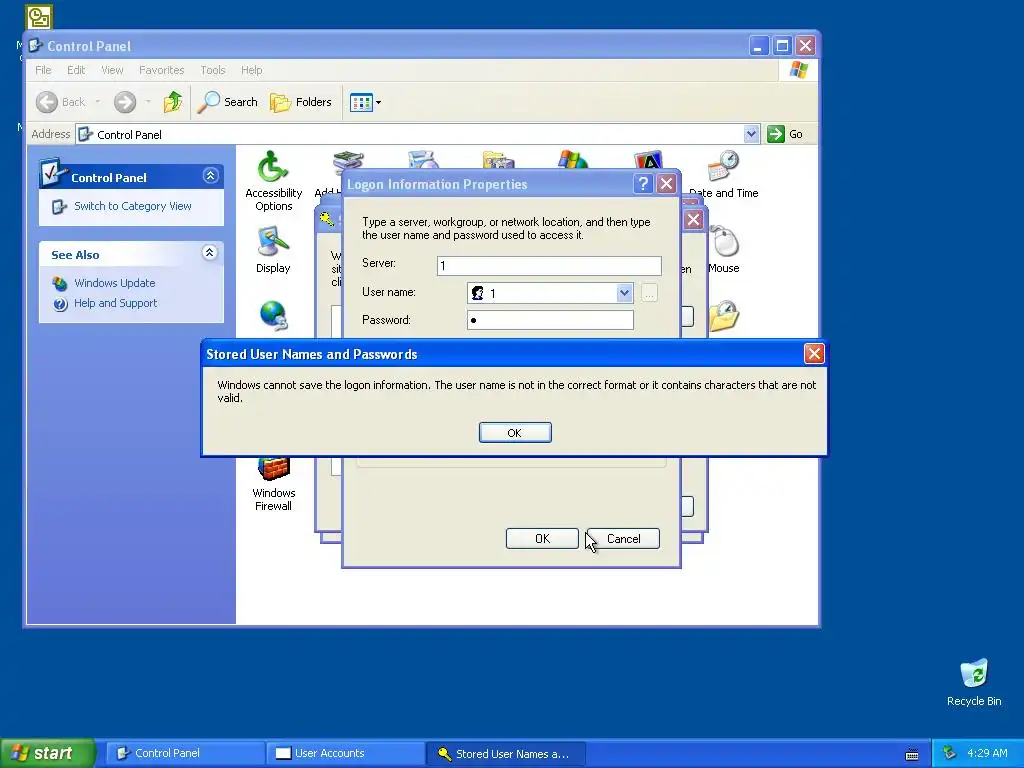Viewport: 1024px width, 768px height.
Task: Cancel the Logon Information Properties dialog
Action: coord(623,538)
